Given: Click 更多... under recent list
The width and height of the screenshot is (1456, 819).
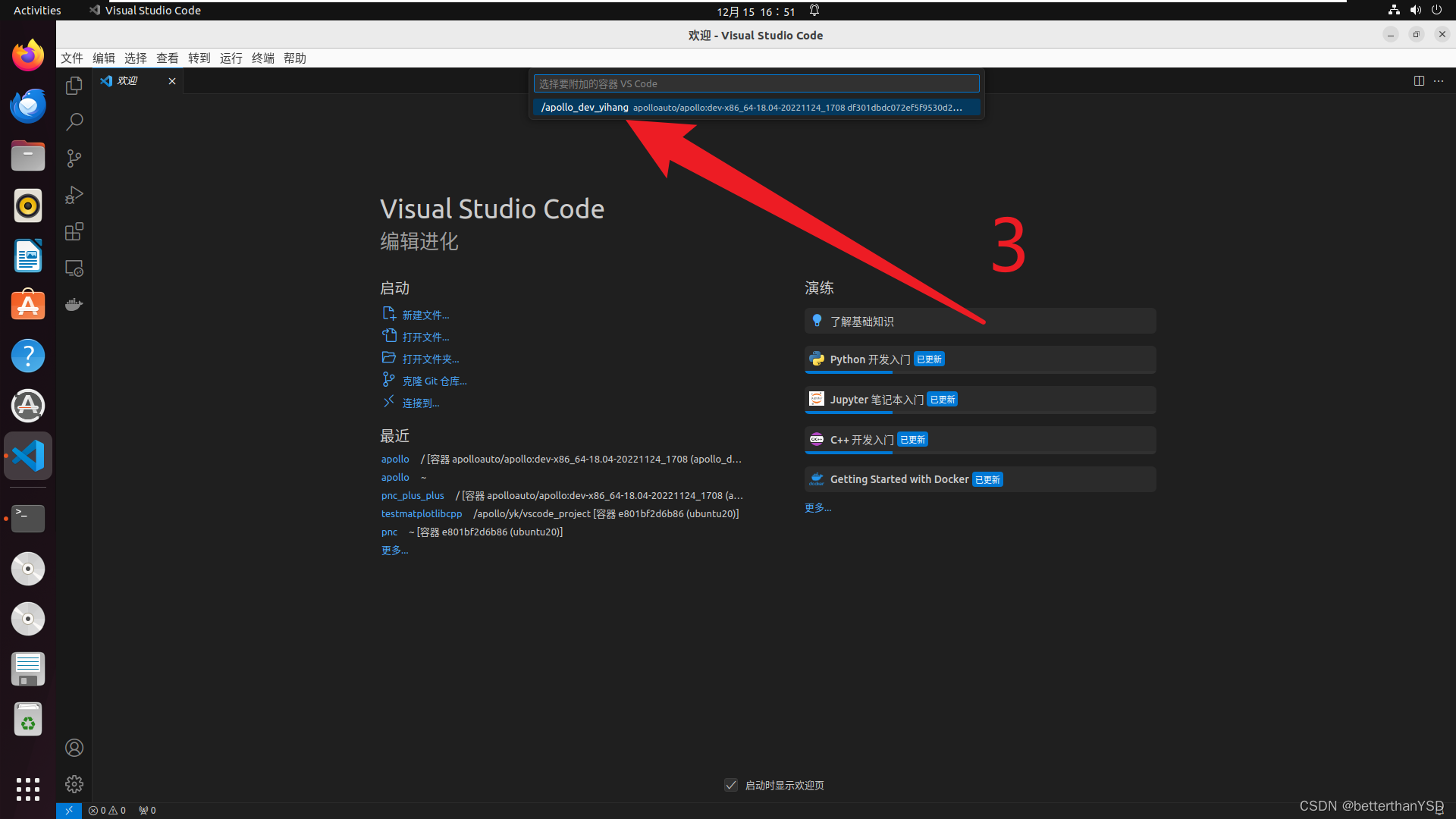Looking at the screenshot, I should (x=394, y=550).
